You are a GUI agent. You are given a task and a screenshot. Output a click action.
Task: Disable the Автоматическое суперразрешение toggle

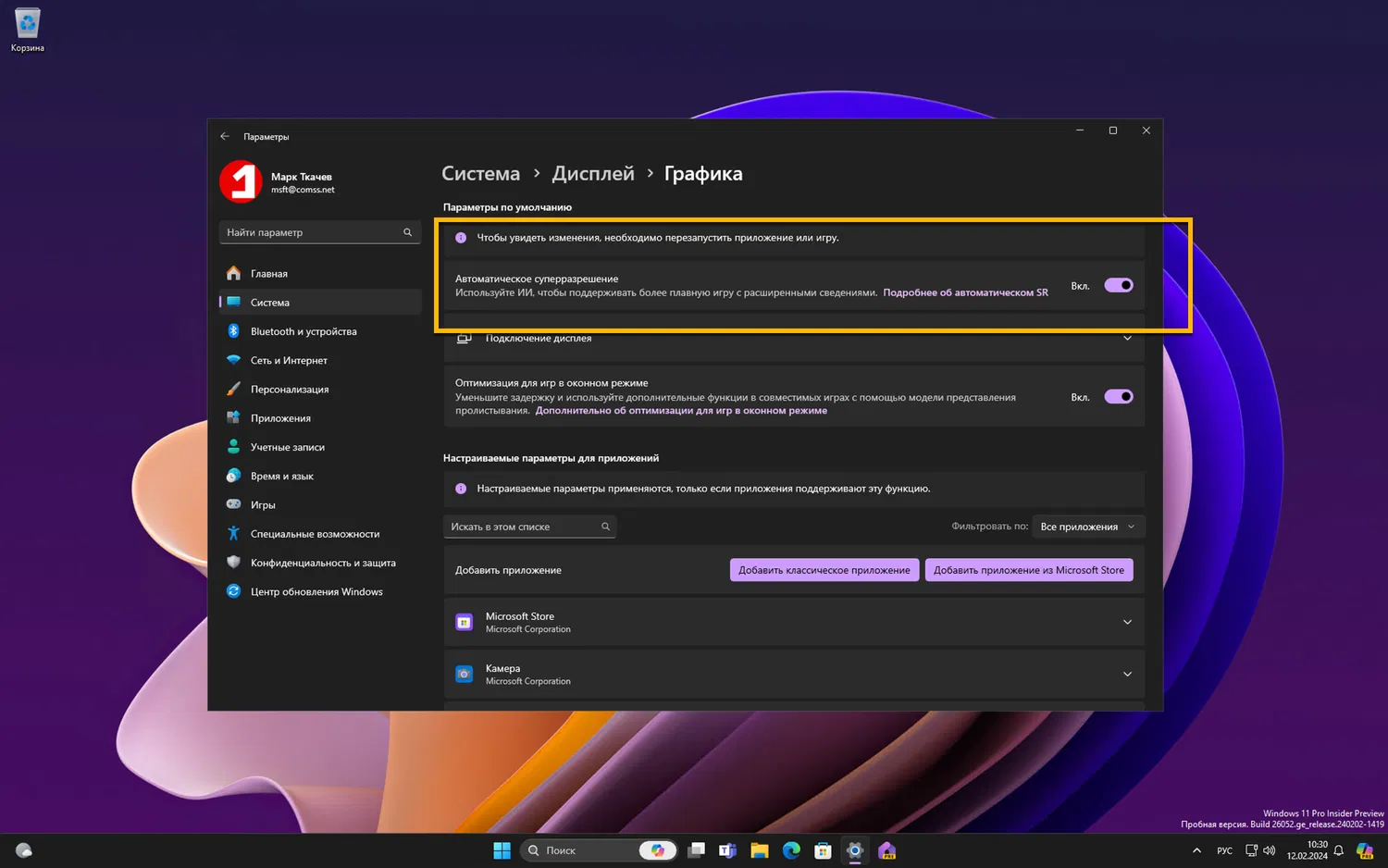point(1119,285)
